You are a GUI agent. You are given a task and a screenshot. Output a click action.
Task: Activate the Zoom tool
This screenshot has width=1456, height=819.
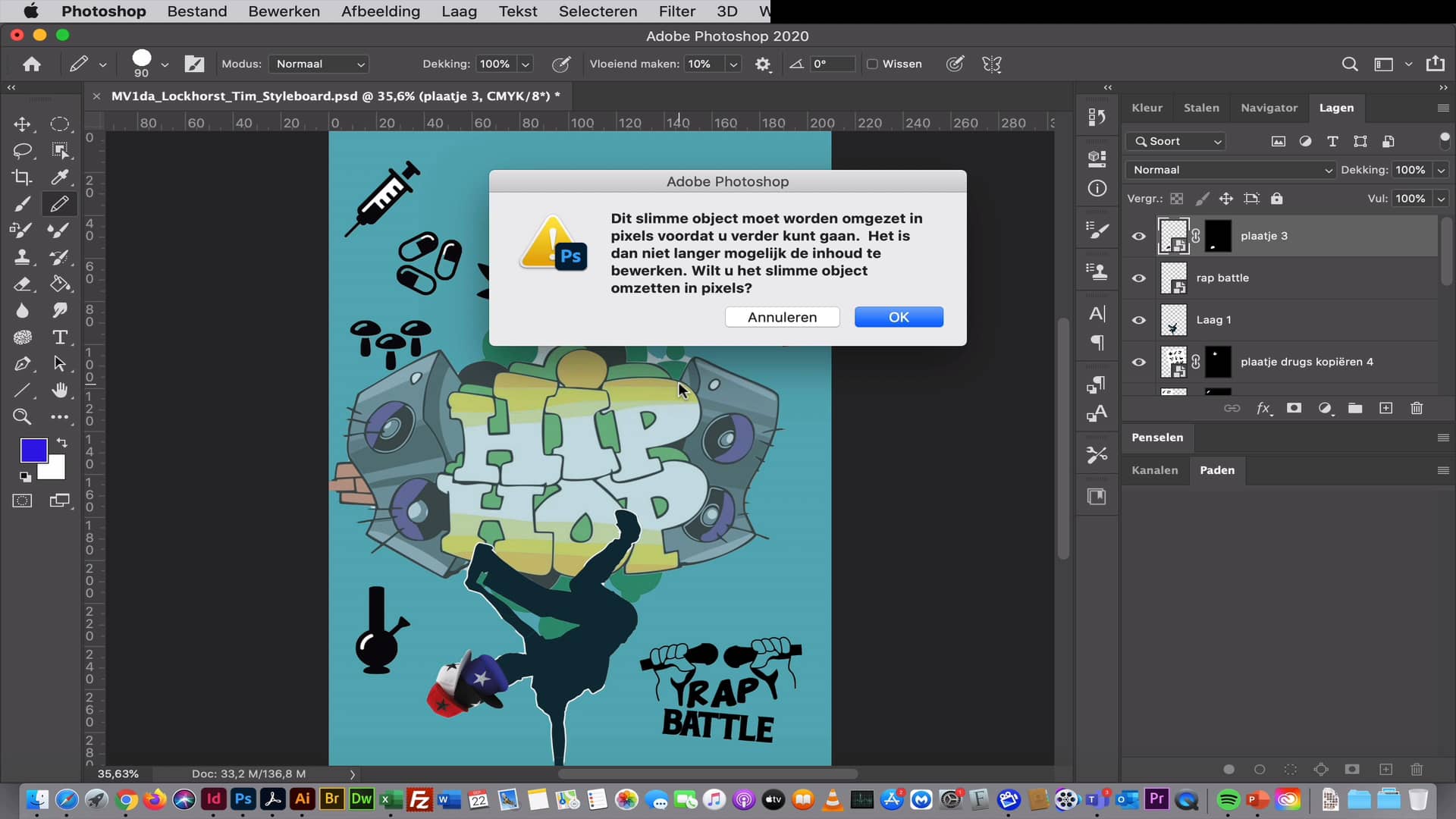coord(22,416)
